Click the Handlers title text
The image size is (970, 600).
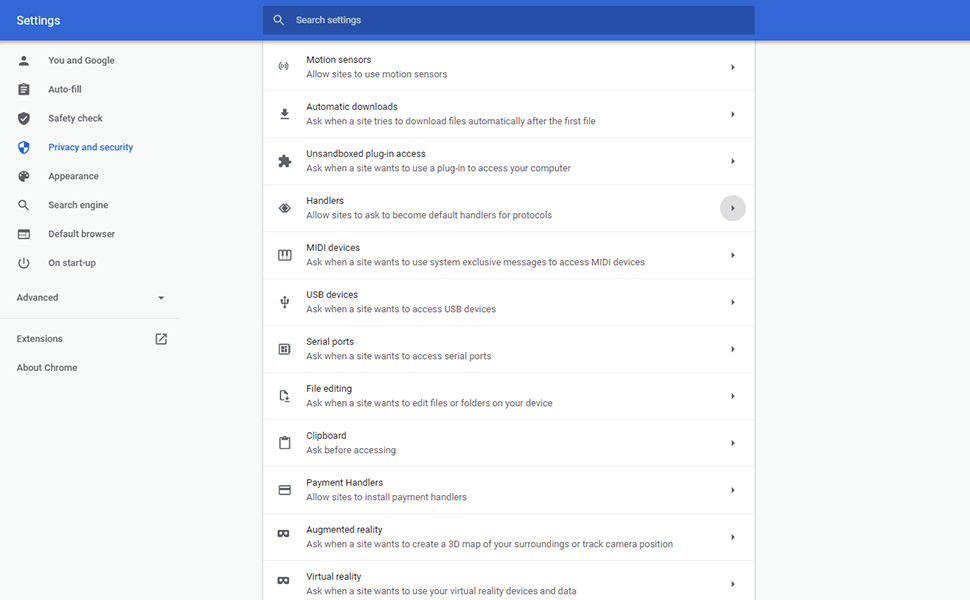click(x=325, y=201)
